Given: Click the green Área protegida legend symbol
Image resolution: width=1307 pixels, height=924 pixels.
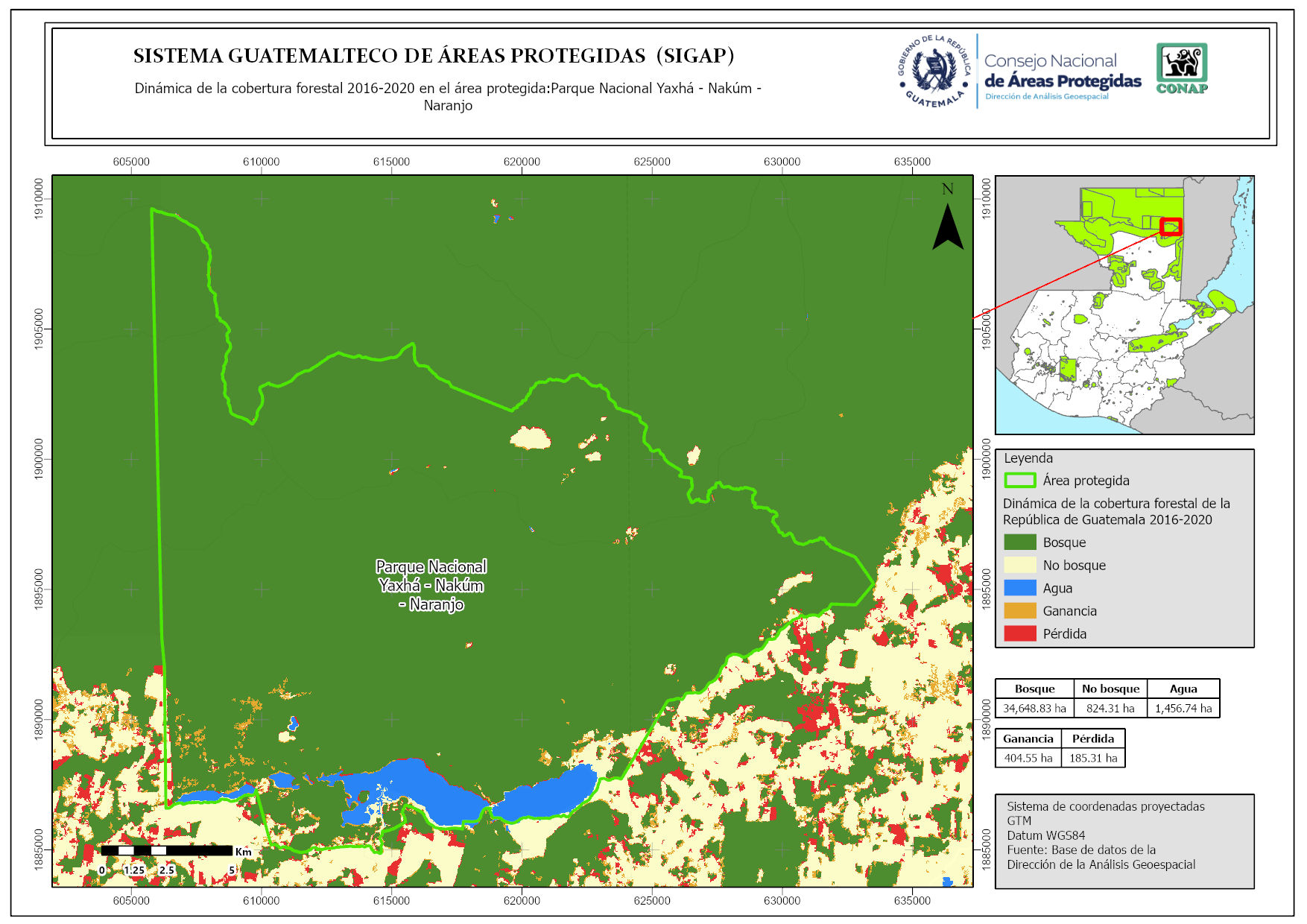Looking at the screenshot, I should point(1019,481).
